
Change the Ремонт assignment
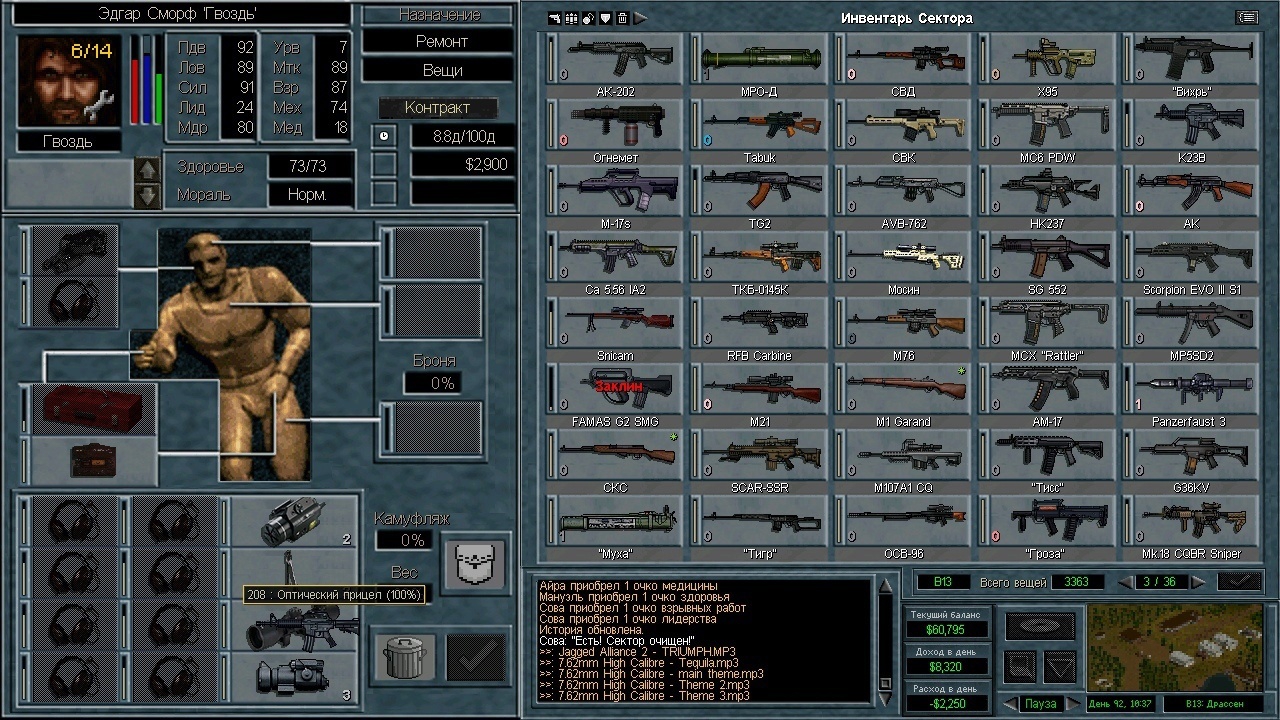[x=439, y=42]
